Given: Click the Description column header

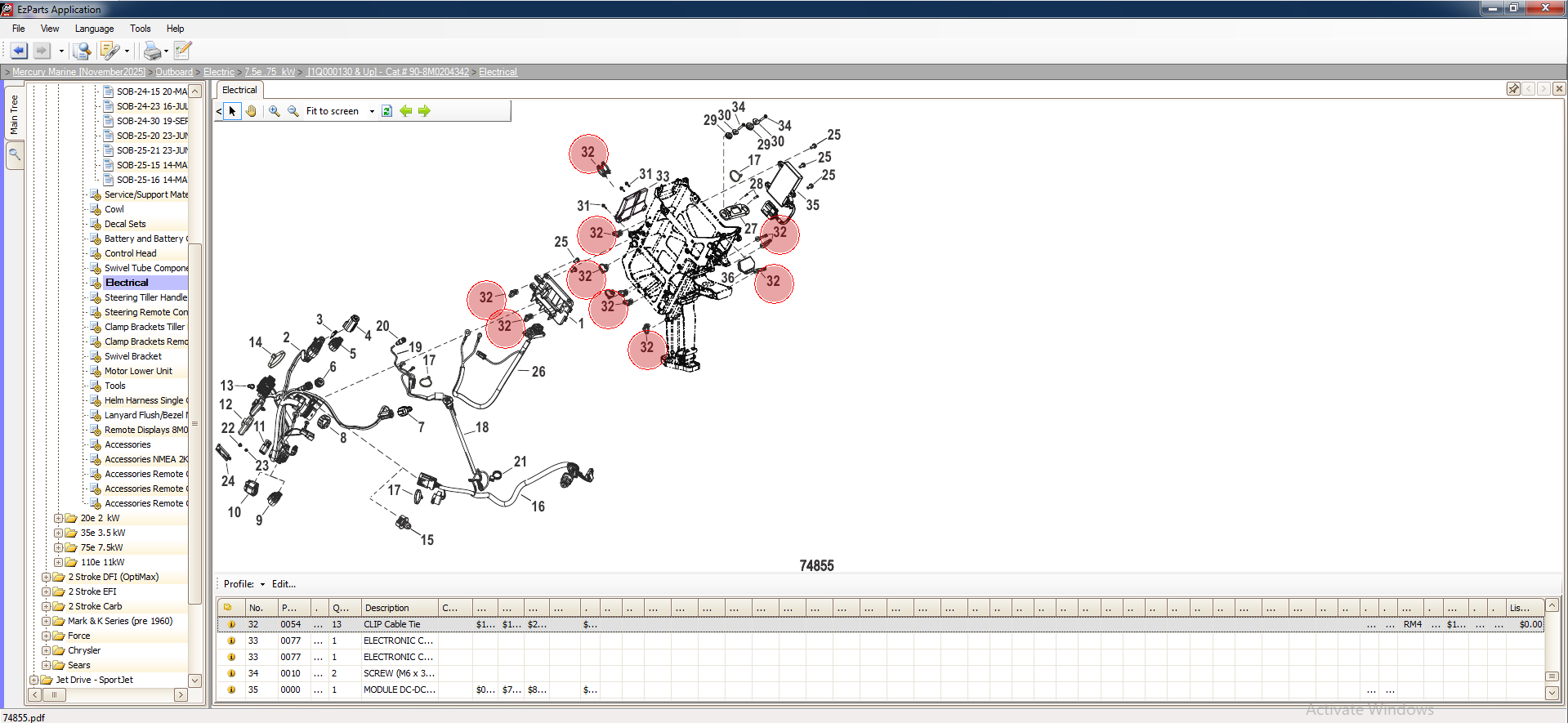Looking at the screenshot, I should [x=399, y=608].
